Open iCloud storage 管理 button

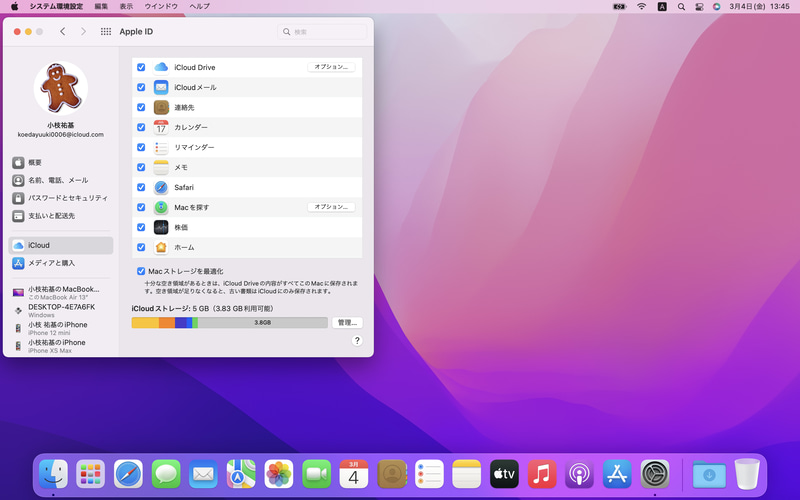(347, 322)
